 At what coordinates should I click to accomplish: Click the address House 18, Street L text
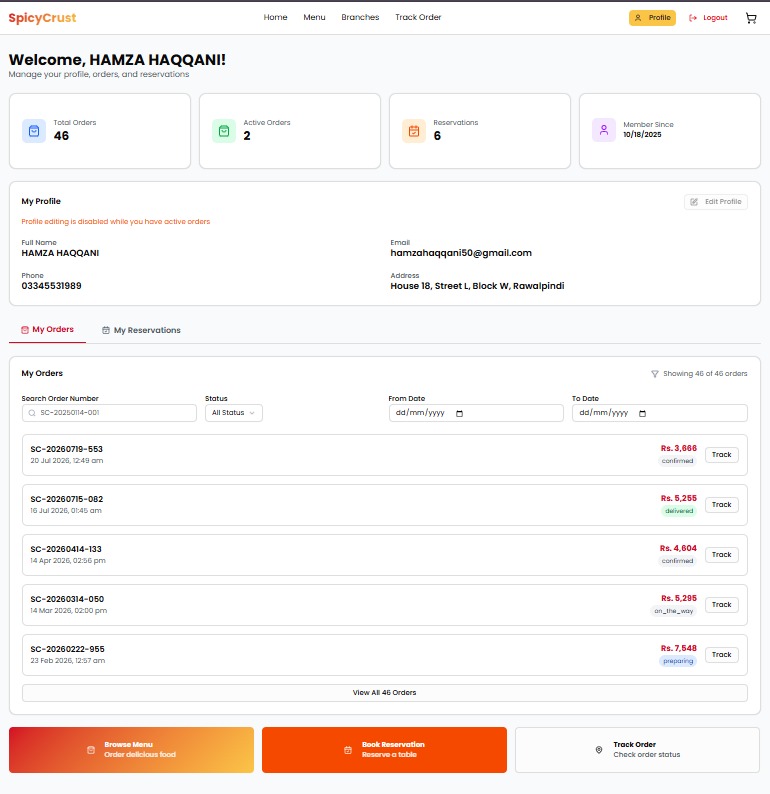[x=477, y=286]
